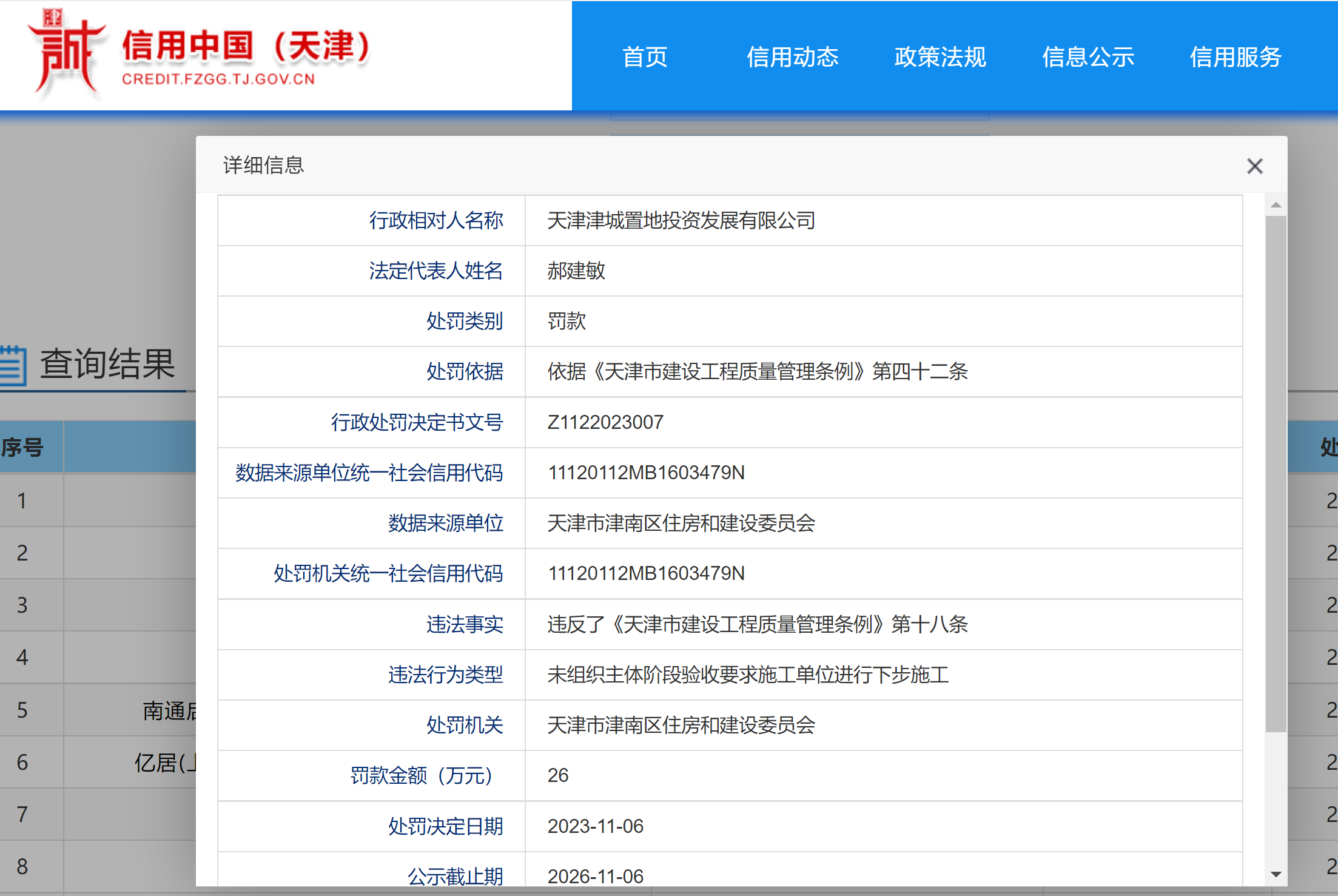Close the 详细信息 dialog

pyautogui.click(x=1254, y=166)
